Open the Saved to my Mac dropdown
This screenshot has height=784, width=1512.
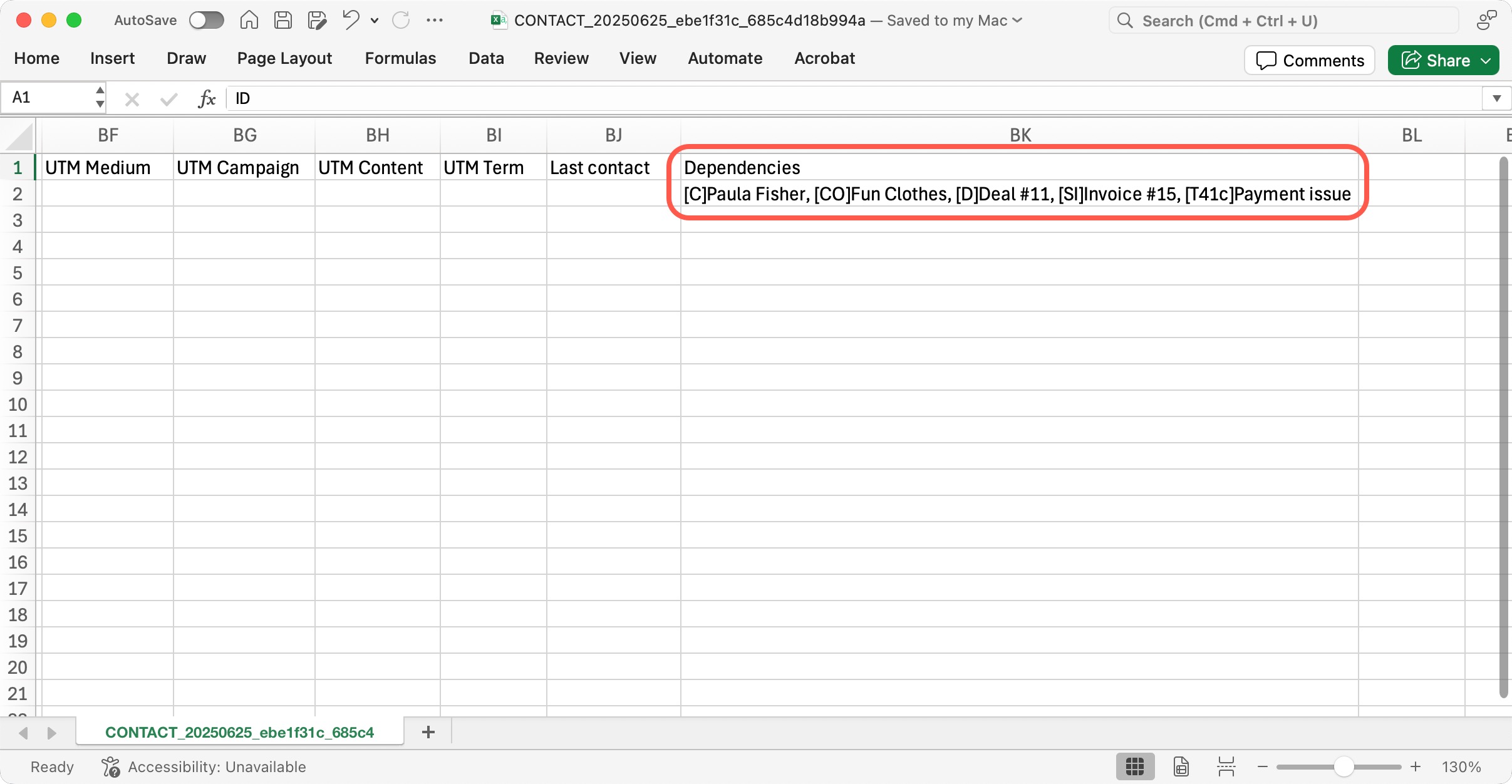point(1017,20)
